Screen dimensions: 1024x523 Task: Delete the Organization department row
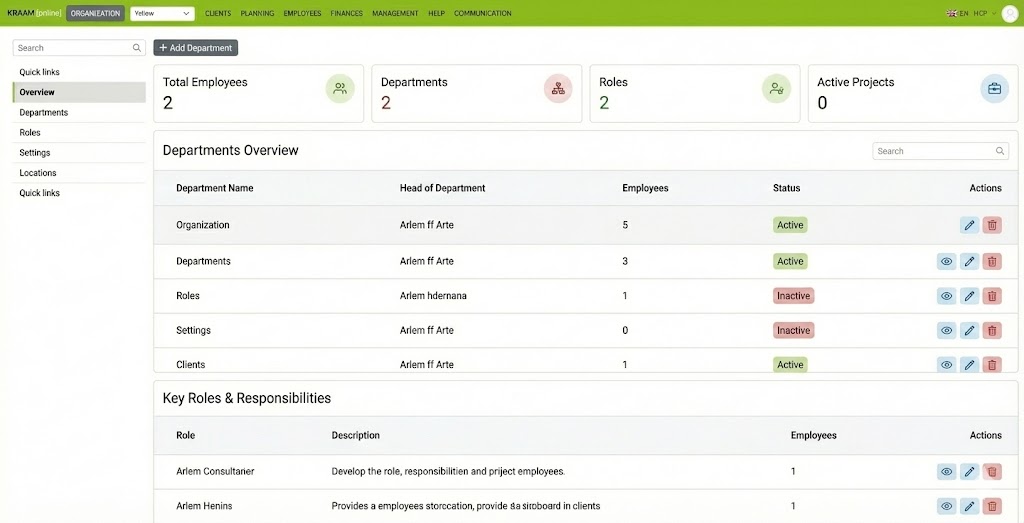[x=992, y=225]
